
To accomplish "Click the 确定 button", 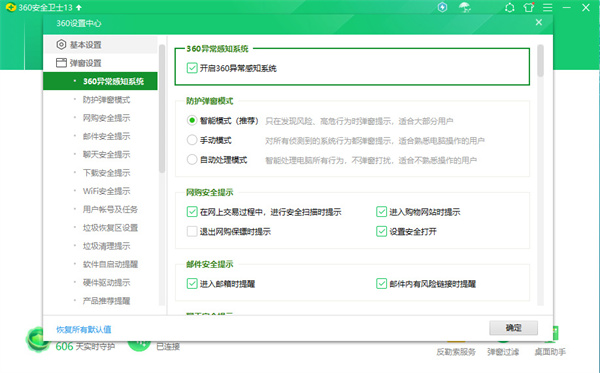I will [x=513, y=328].
